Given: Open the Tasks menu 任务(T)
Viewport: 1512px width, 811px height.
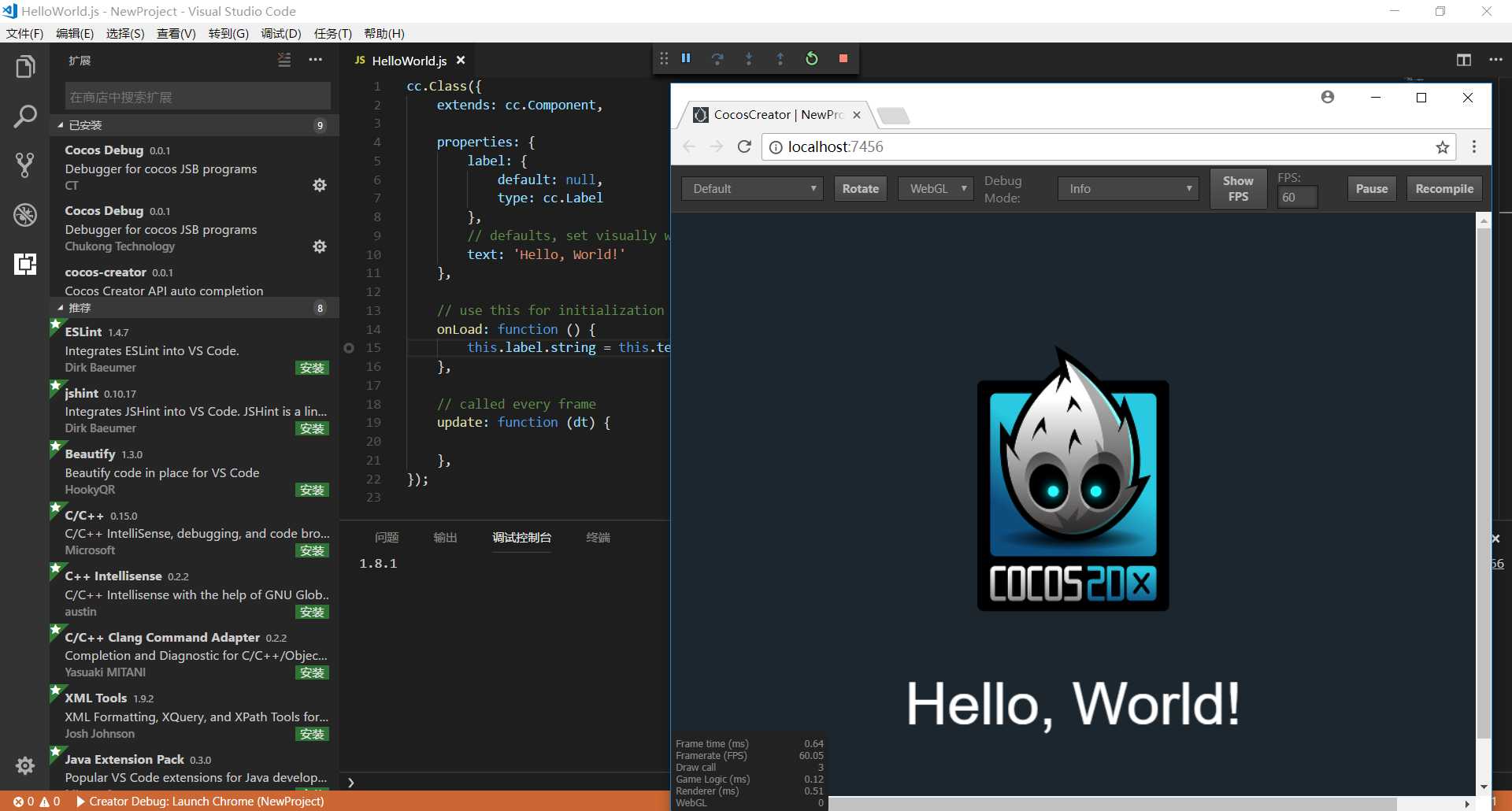Looking at the screenshot, I should (333, 33).
